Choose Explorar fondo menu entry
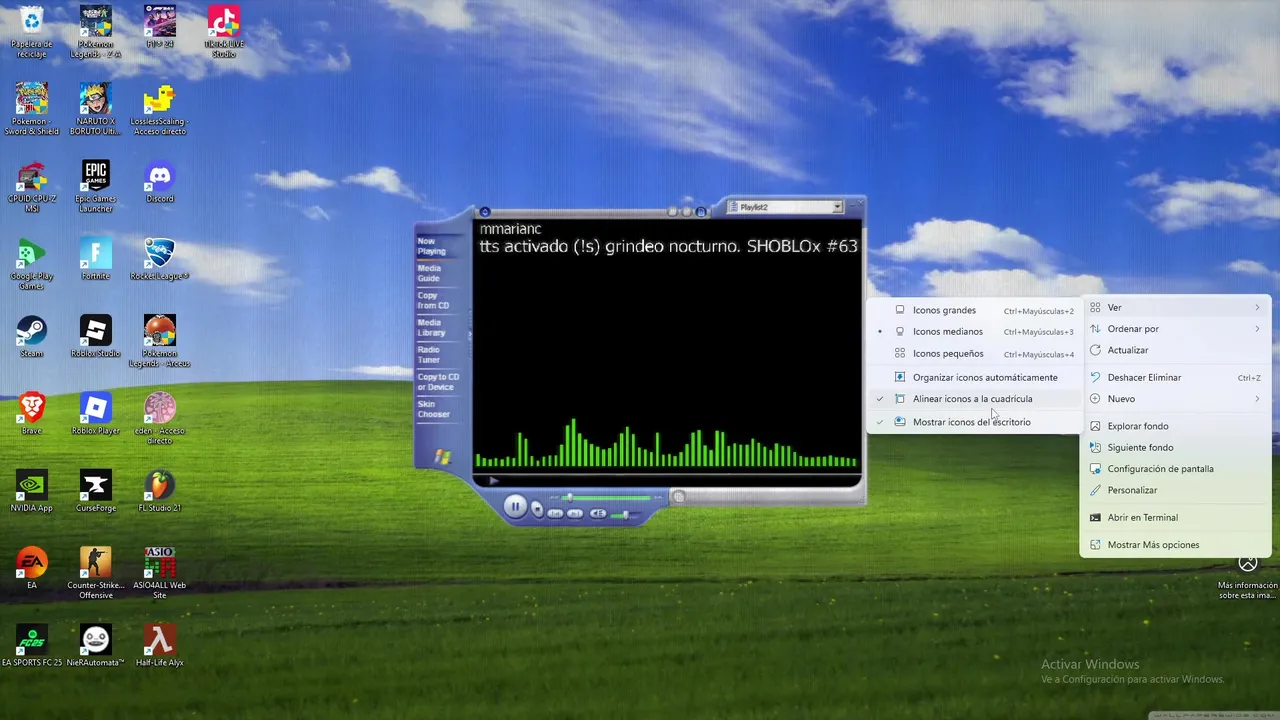This screenshot has height=720, width=1280. [x=1175, y=426]
